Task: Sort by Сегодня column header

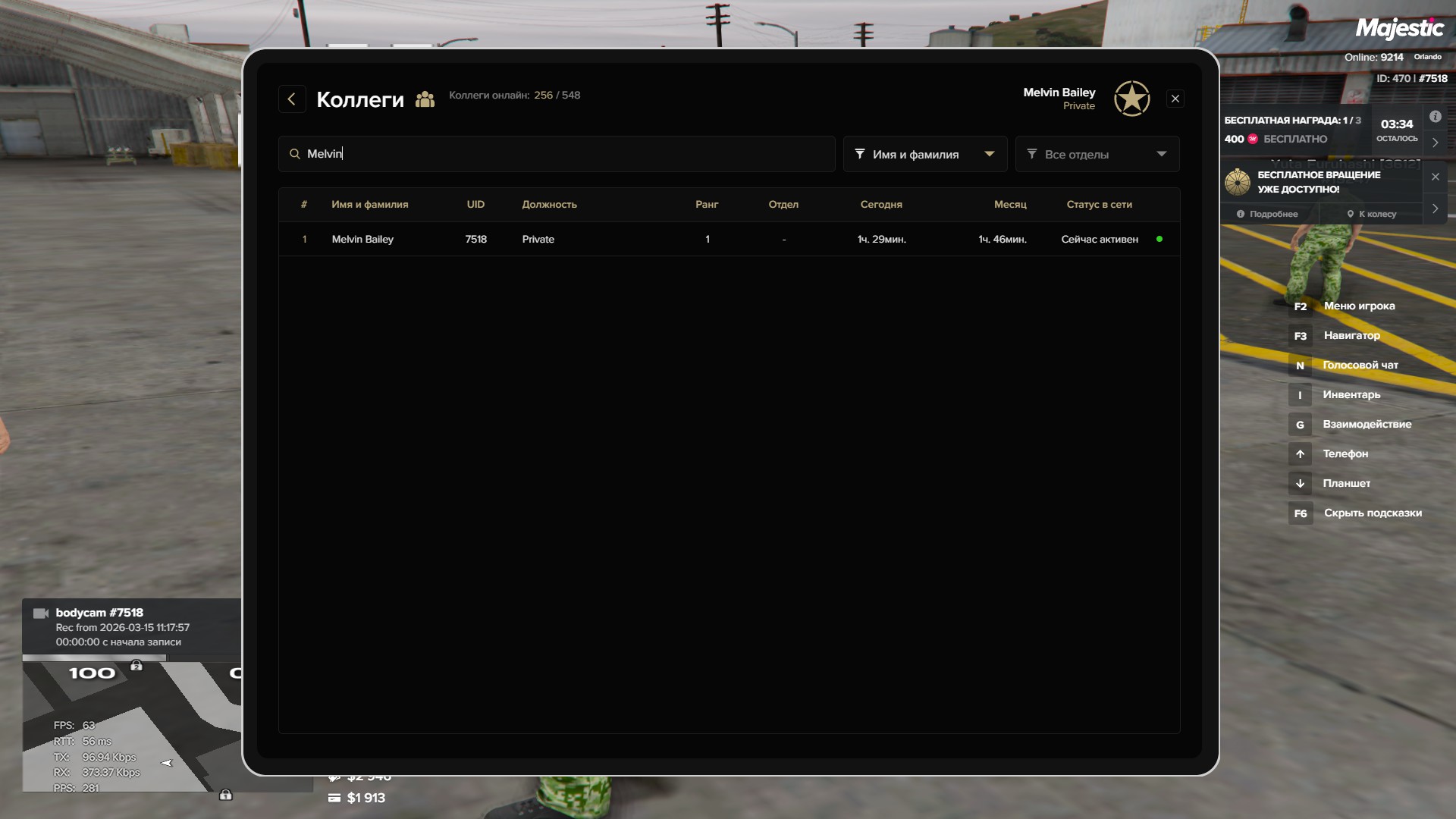Action: (880, 205)
